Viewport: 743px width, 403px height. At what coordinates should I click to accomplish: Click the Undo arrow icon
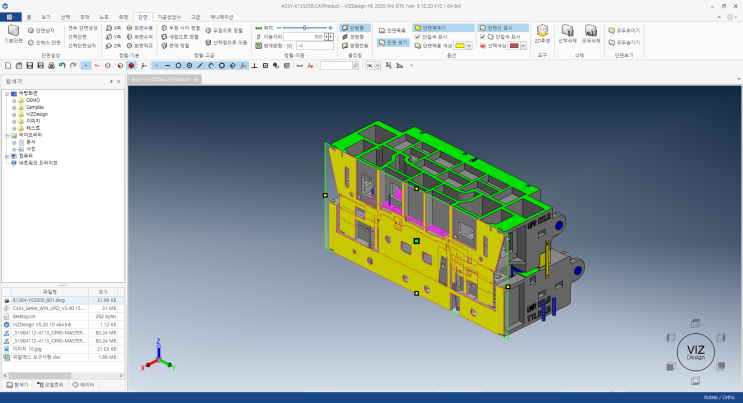(x=62, y=66)
